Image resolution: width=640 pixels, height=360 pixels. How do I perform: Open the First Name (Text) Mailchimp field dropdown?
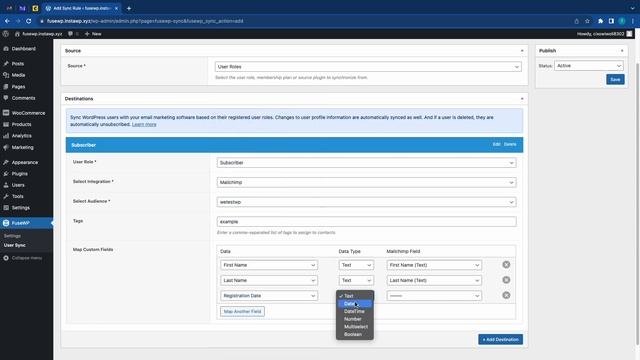(x=434, y=265)
